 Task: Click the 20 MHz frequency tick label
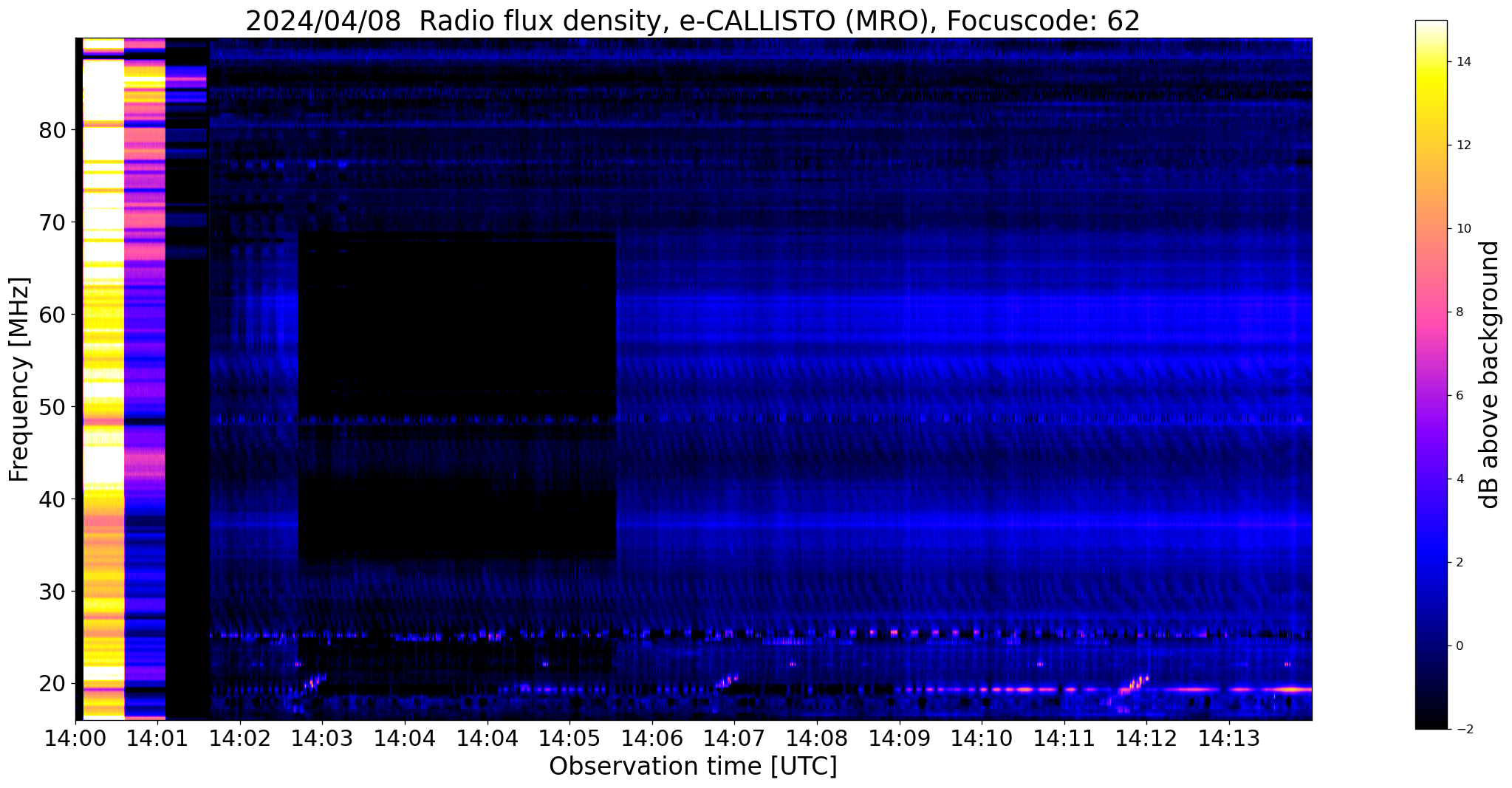click(x=52, y=684)
